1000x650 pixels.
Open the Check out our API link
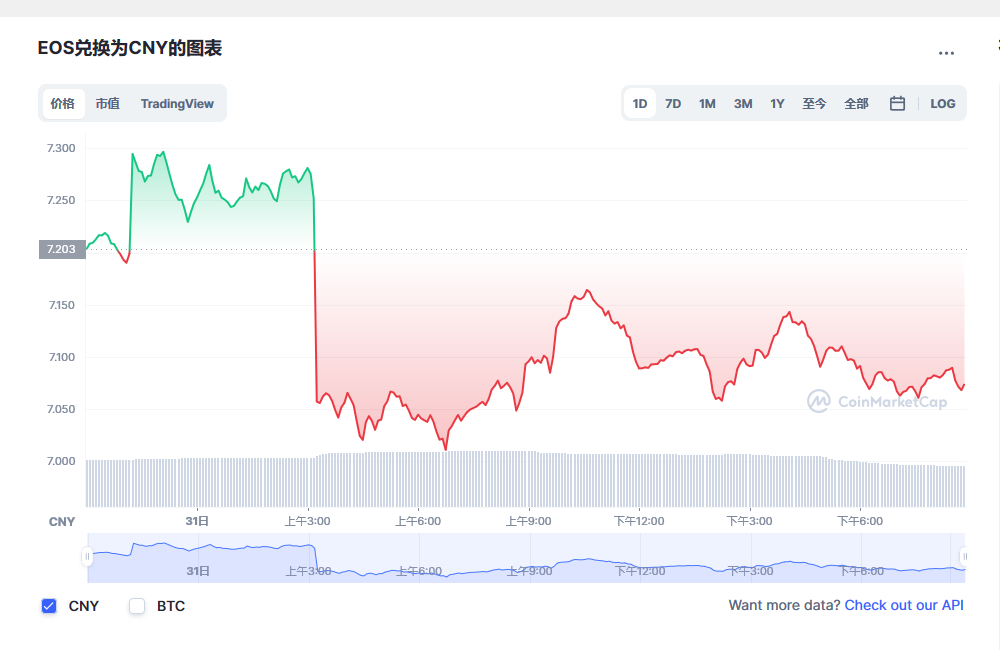point(904,605)
